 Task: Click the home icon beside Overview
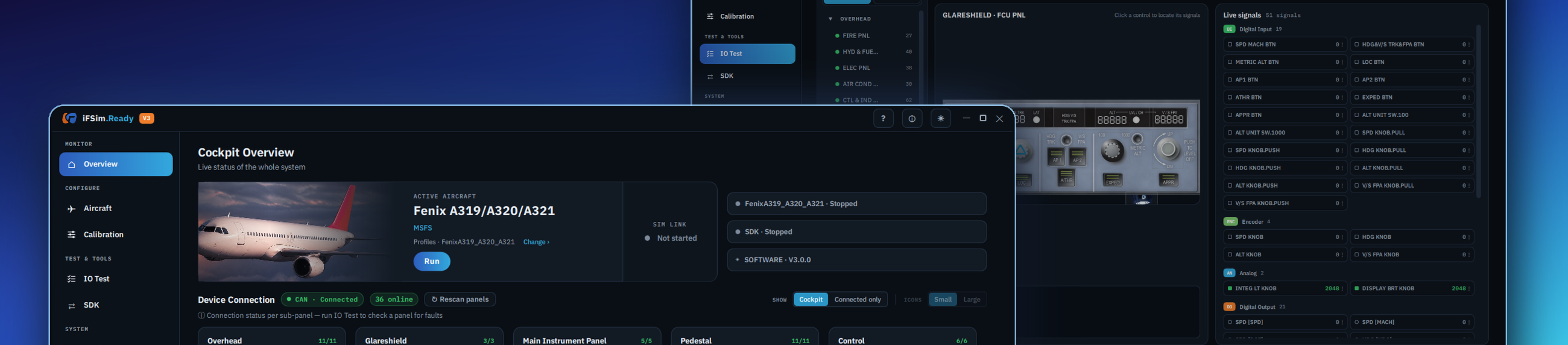(72, 164)
